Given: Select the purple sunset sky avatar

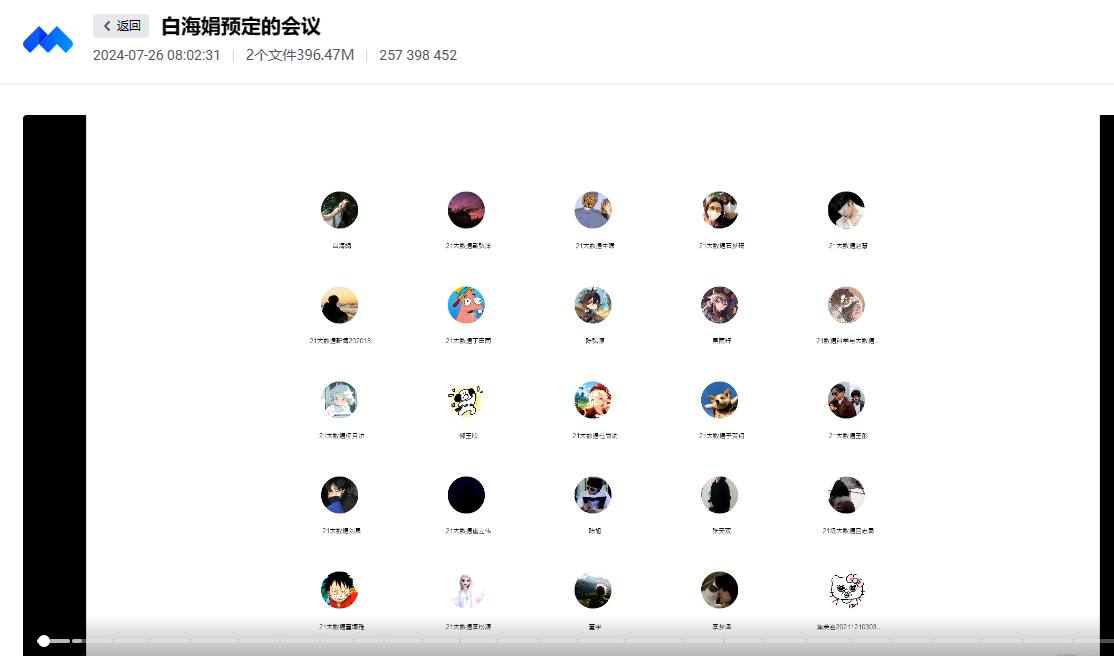Looking at the screenshot, I should [466, 210].
